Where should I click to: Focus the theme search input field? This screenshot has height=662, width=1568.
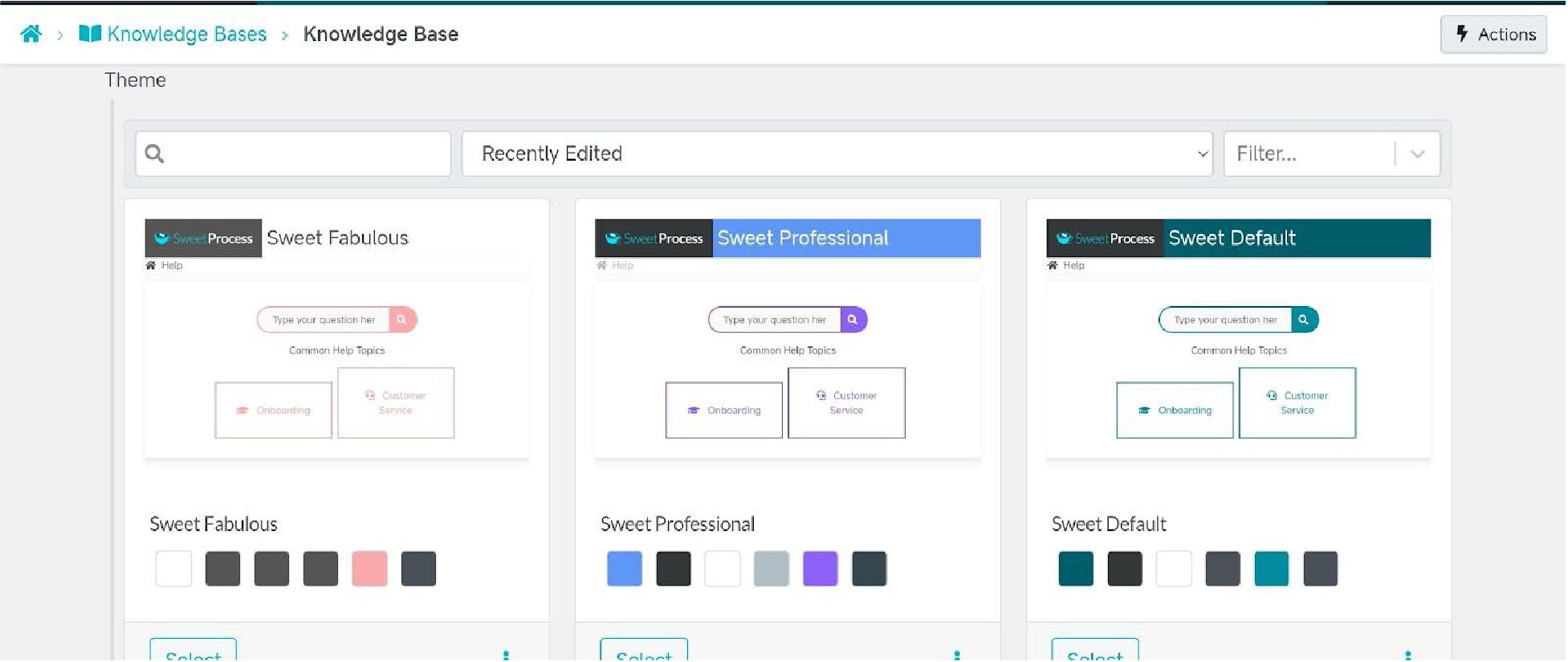point(293,153)
